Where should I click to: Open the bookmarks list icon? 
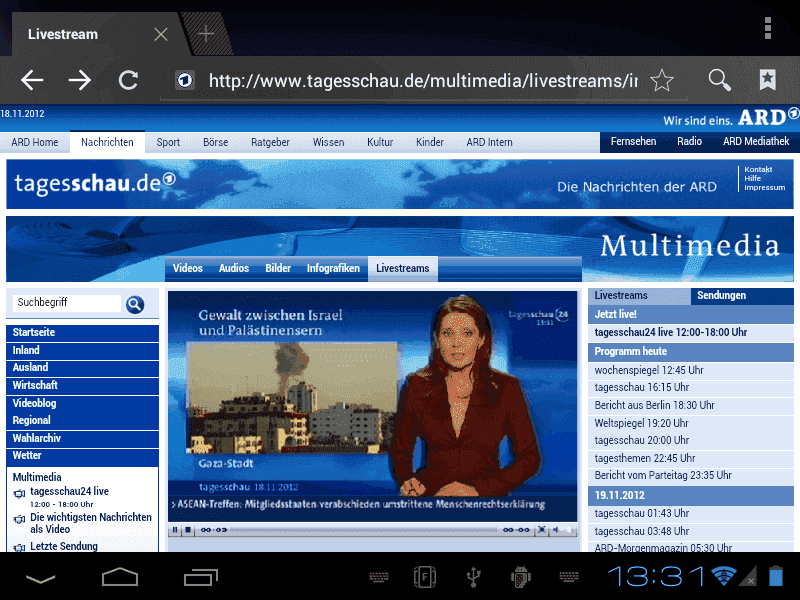tap(767, 80)
